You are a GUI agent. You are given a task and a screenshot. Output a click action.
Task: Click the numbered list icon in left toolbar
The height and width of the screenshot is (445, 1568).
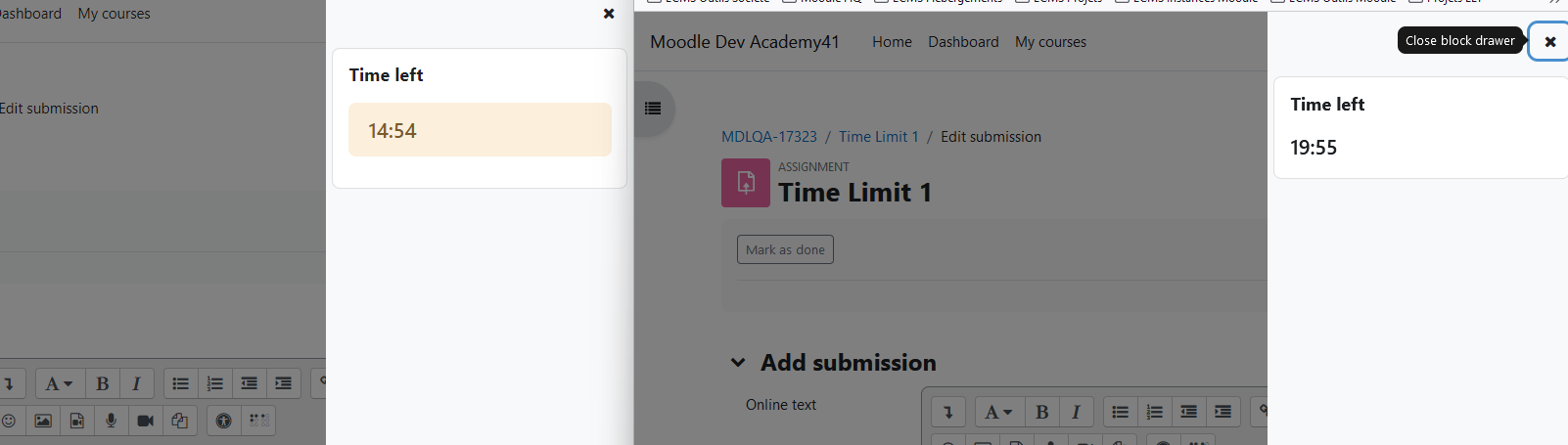tap(215, 383)
